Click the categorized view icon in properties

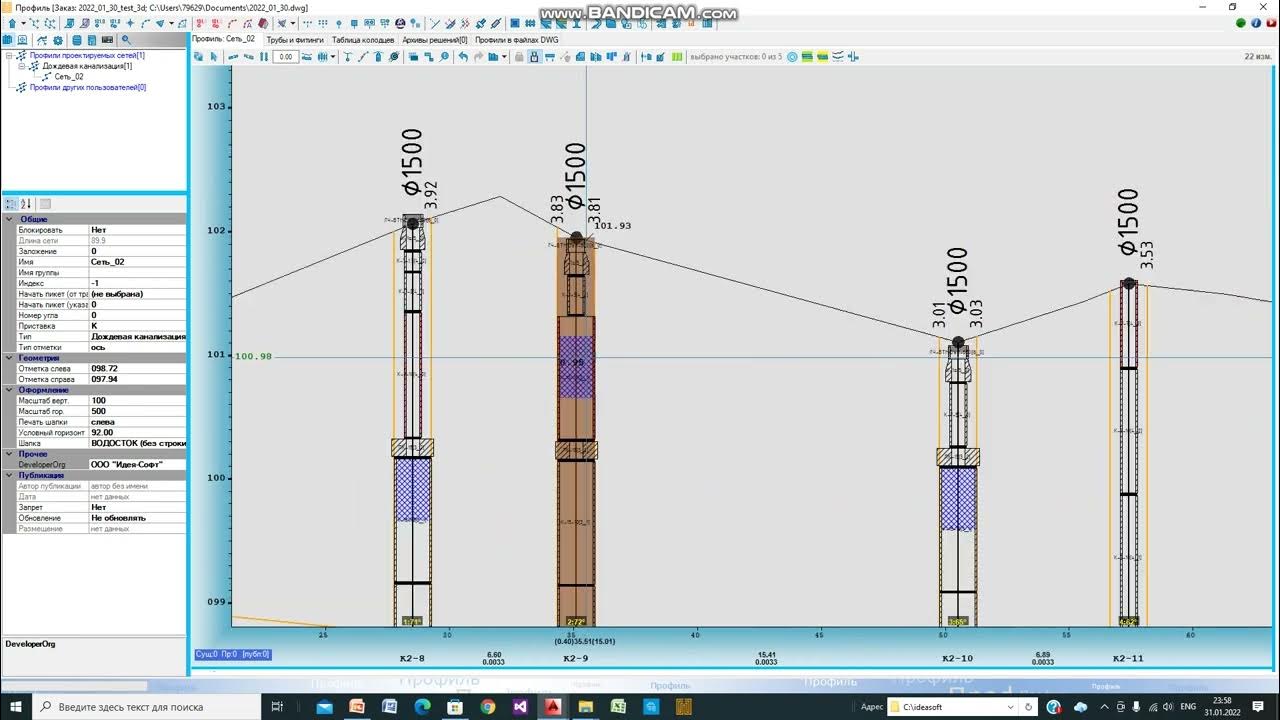[x=11, y=204]
